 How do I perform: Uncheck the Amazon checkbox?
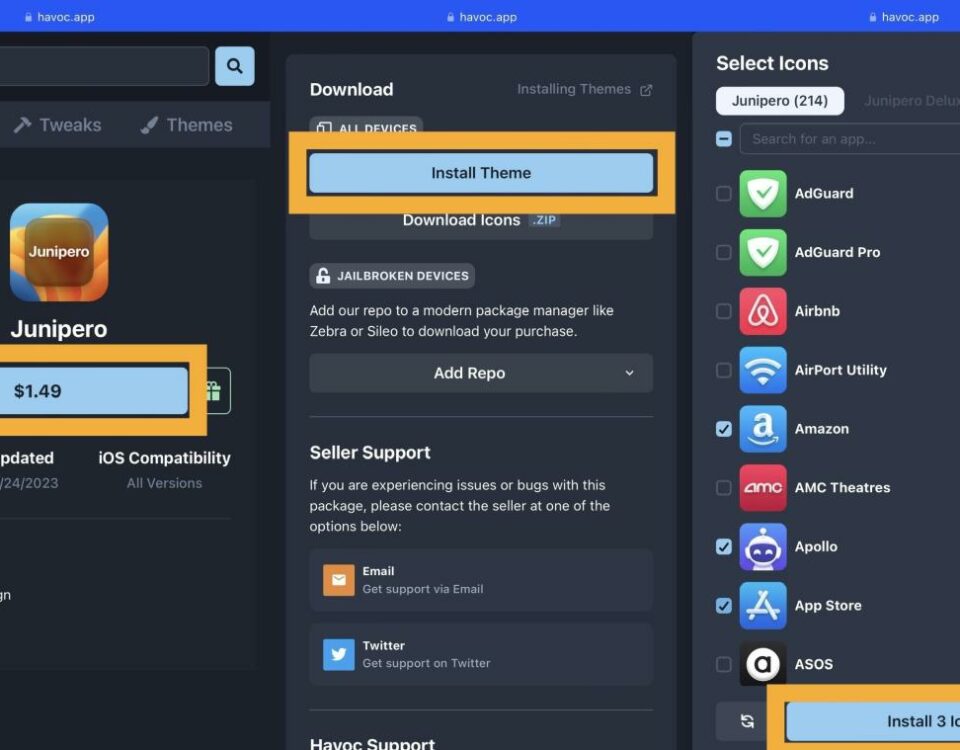coord(724,429)
